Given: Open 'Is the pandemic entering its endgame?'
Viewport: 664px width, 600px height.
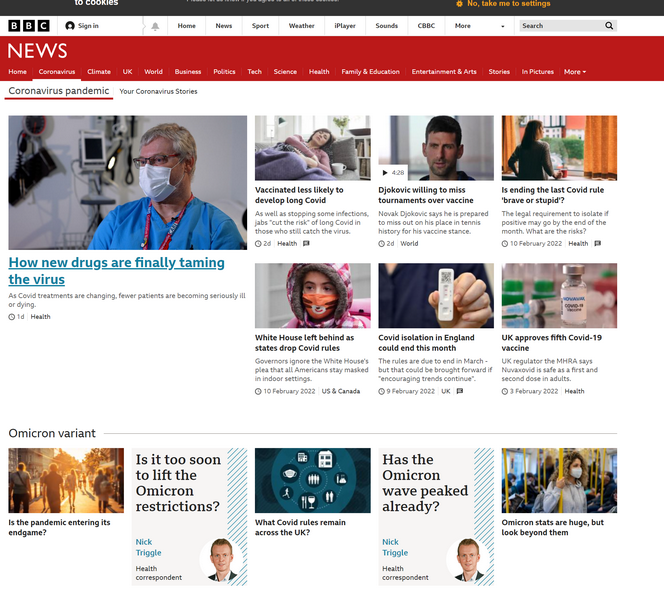Looking at the screenshot, I should coord(59,528).
